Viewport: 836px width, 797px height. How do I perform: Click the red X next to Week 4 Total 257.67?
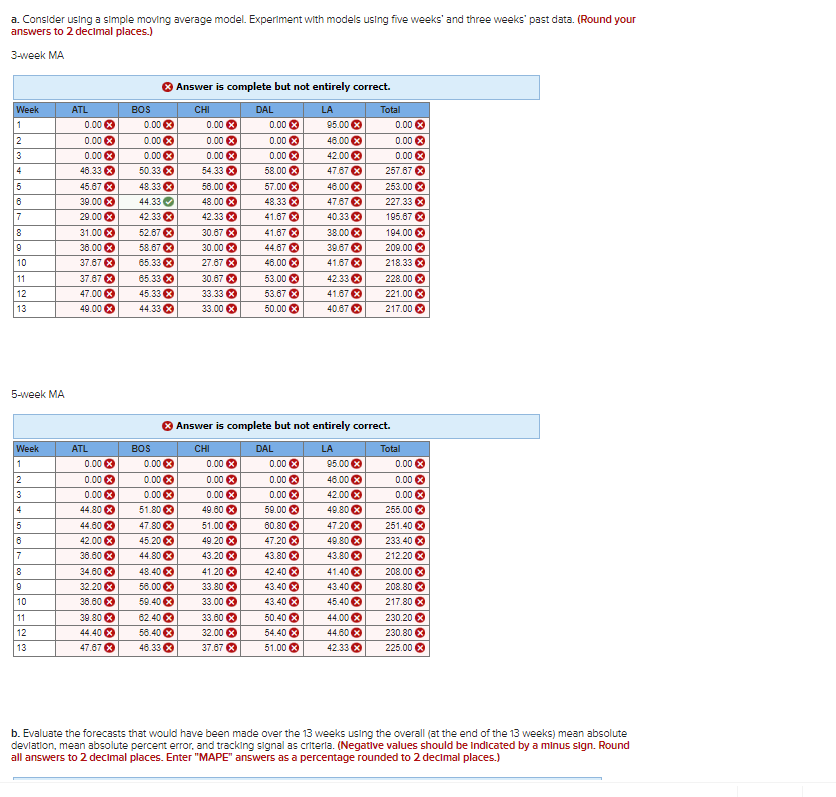[x=421, y=170]
